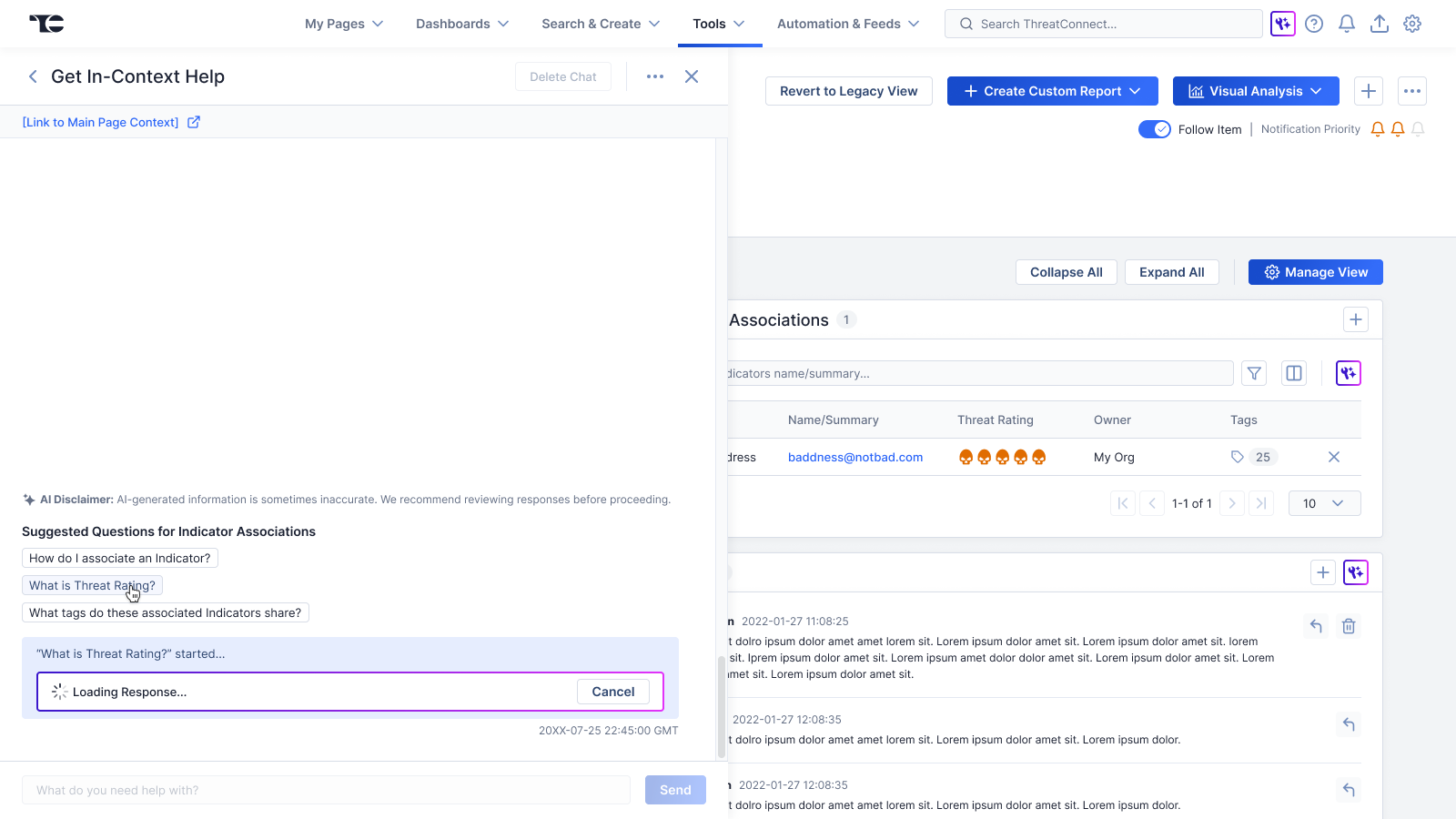
Task: Toggle the Follow Item switch
Action: click(1154, 129)
